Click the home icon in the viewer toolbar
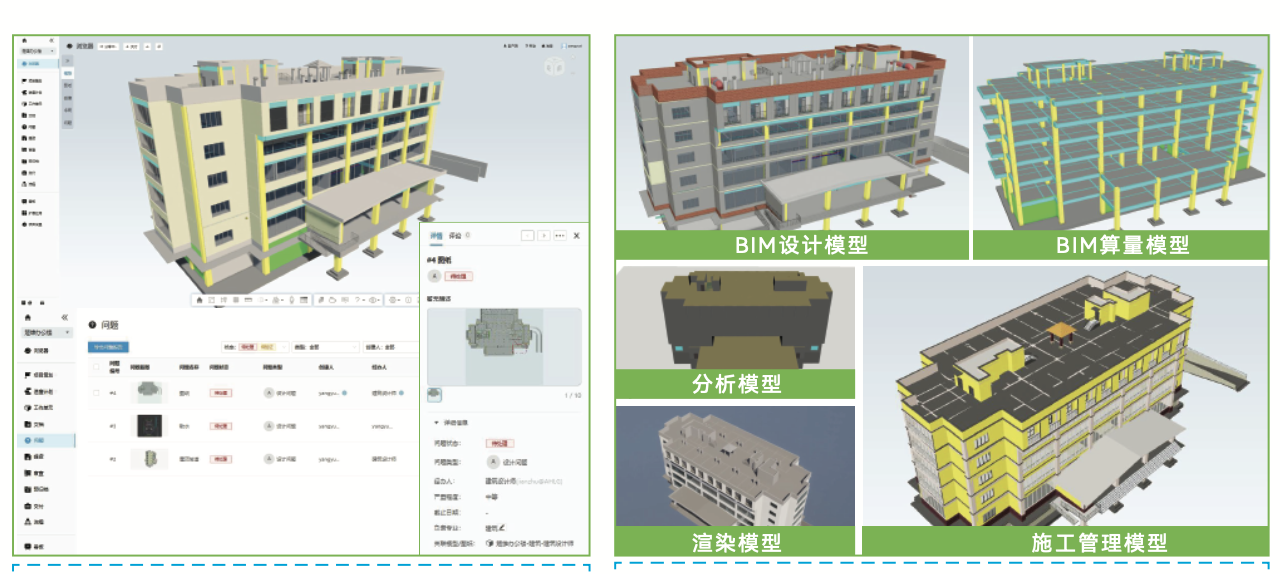 199,299
